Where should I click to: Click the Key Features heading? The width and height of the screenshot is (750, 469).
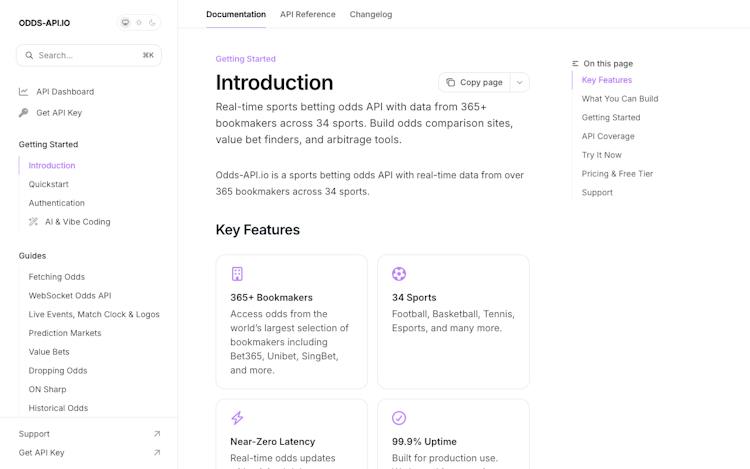click(x=257, y=230)
